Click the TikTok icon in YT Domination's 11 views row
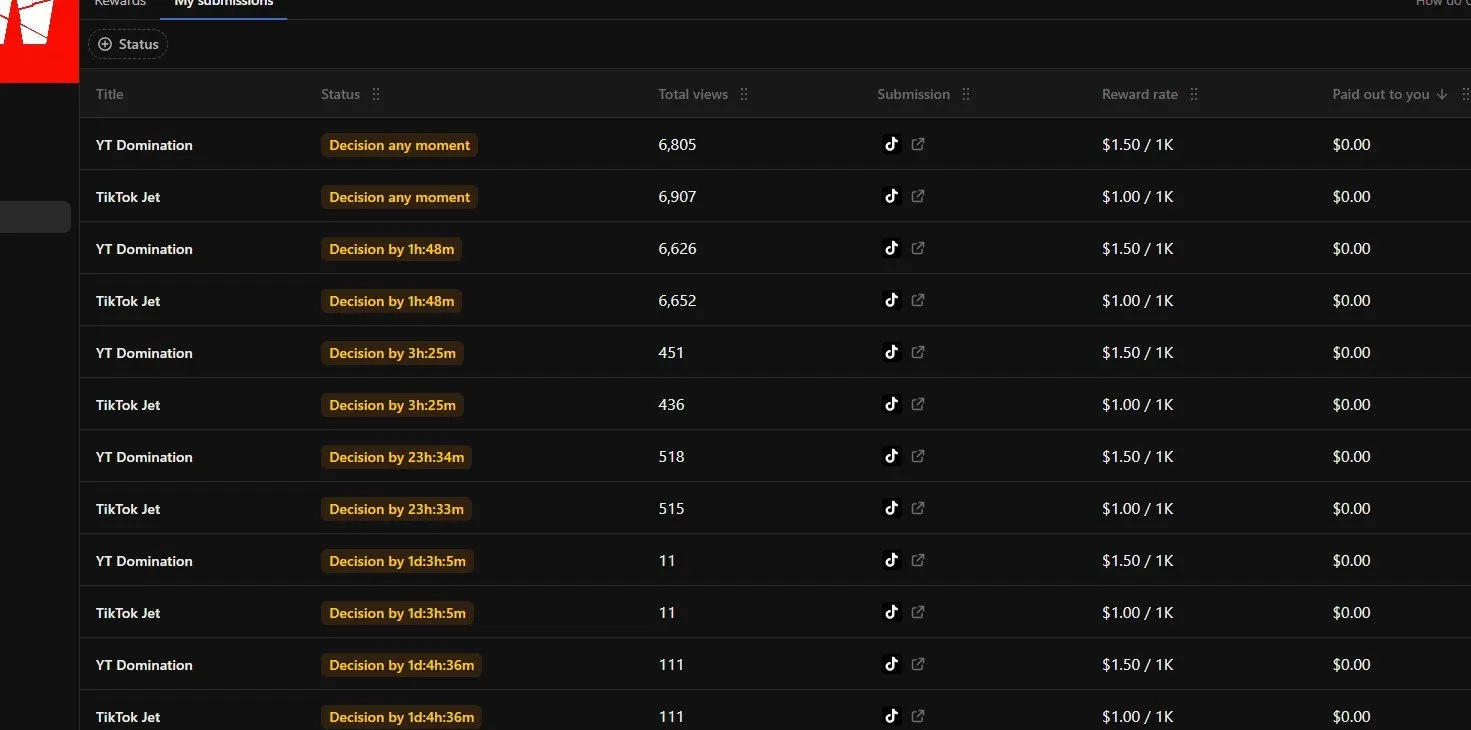Image resolution: width=1471 pixels, height=730 pixels. click(x=892, y=560)
